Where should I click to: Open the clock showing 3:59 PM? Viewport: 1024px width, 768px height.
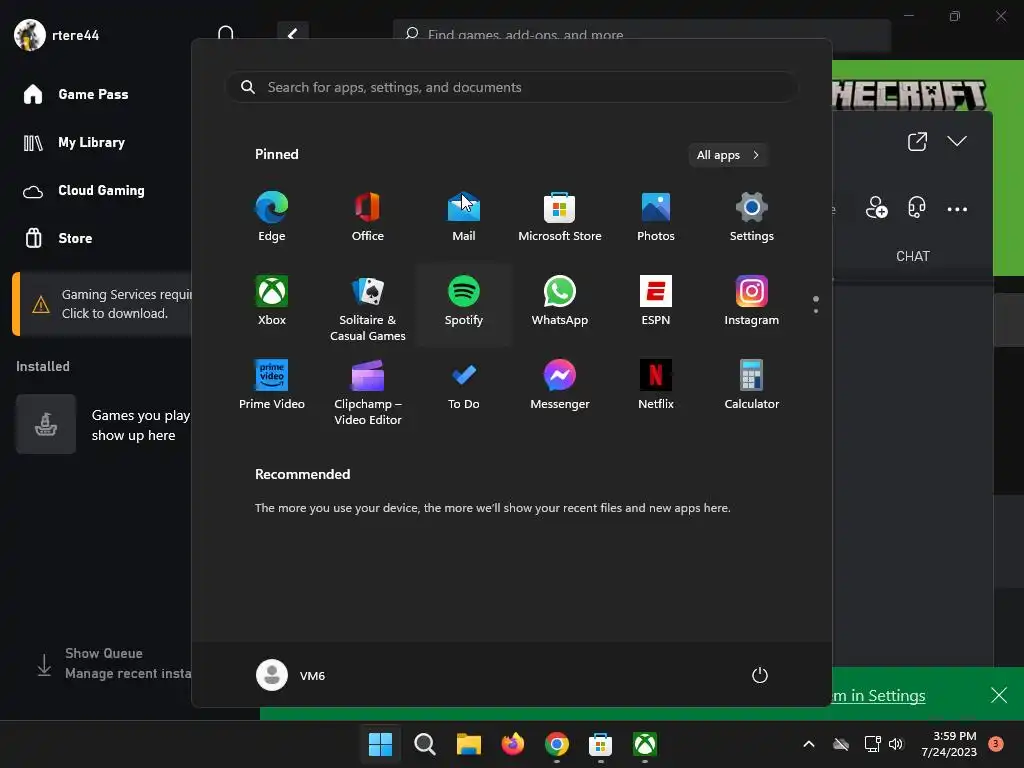pos(949,744)
